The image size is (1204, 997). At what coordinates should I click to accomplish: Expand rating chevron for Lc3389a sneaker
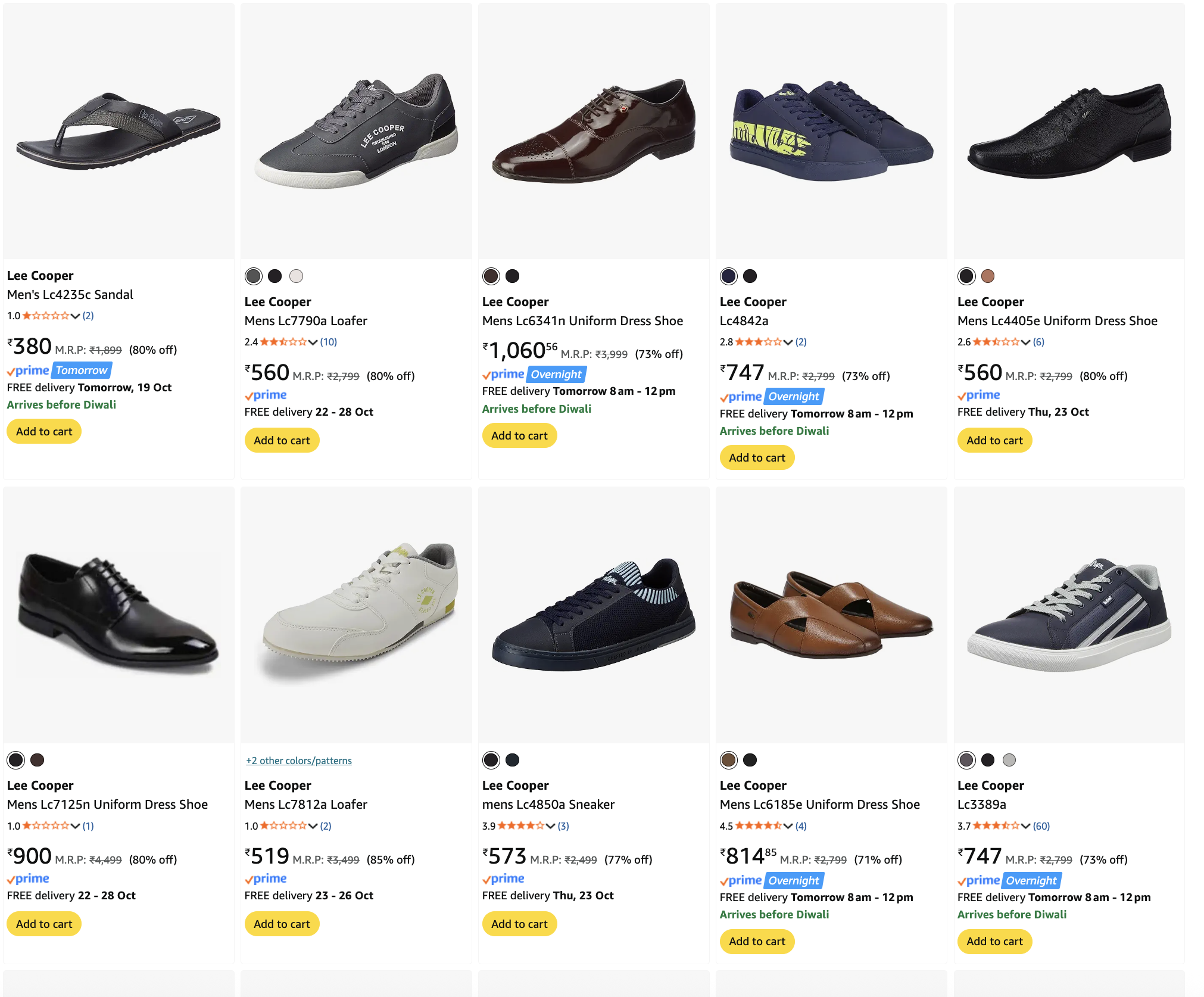(1025, 826)
